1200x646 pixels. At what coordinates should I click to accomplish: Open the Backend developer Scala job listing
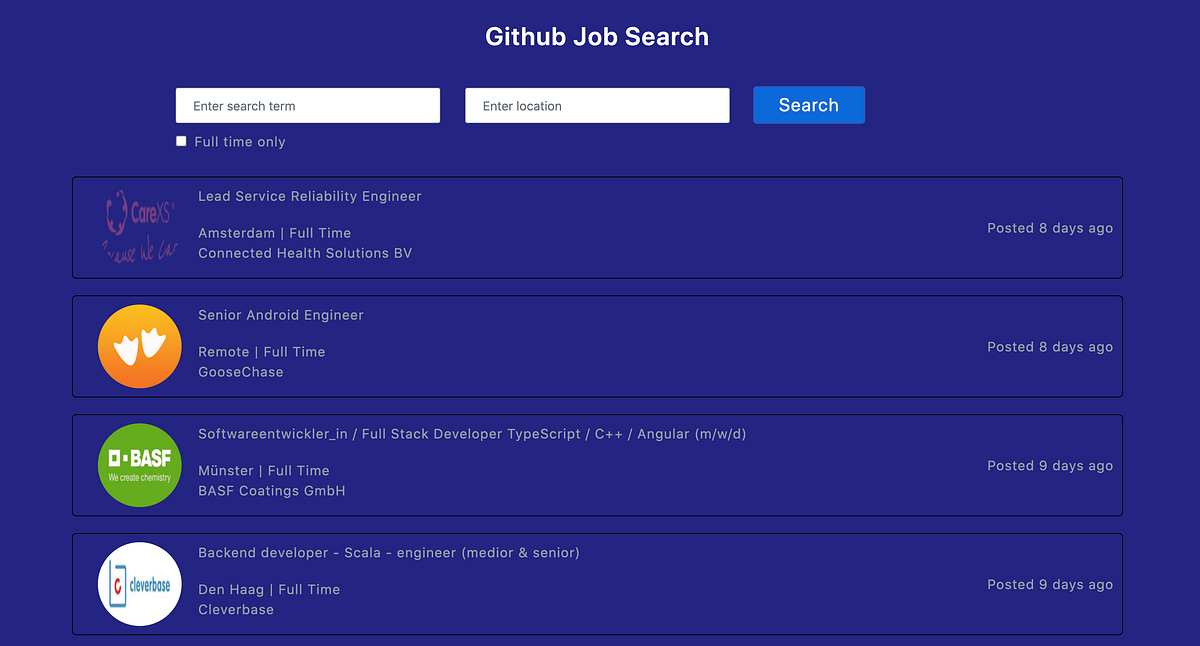click(389, 552)
